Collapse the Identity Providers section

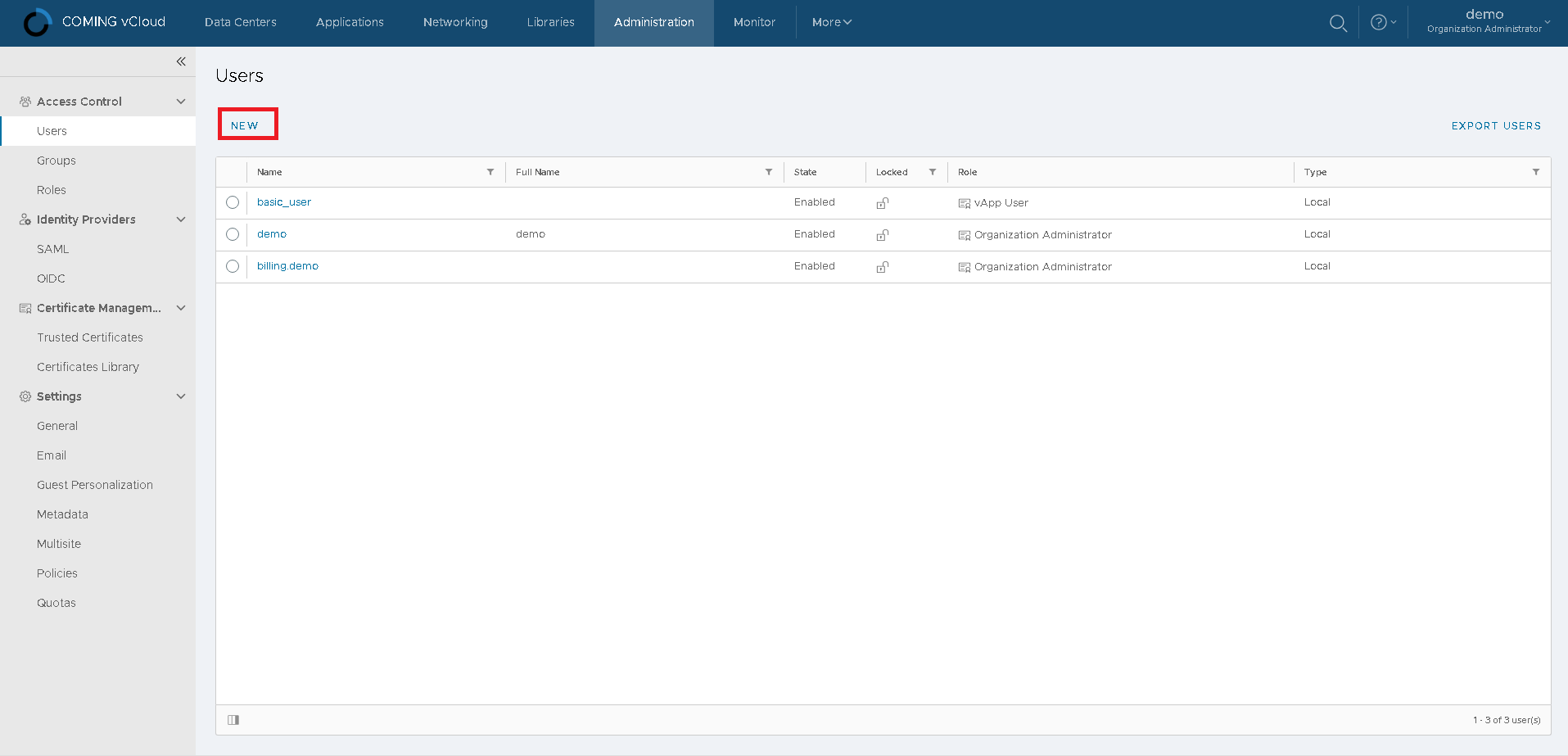[181, 220]
